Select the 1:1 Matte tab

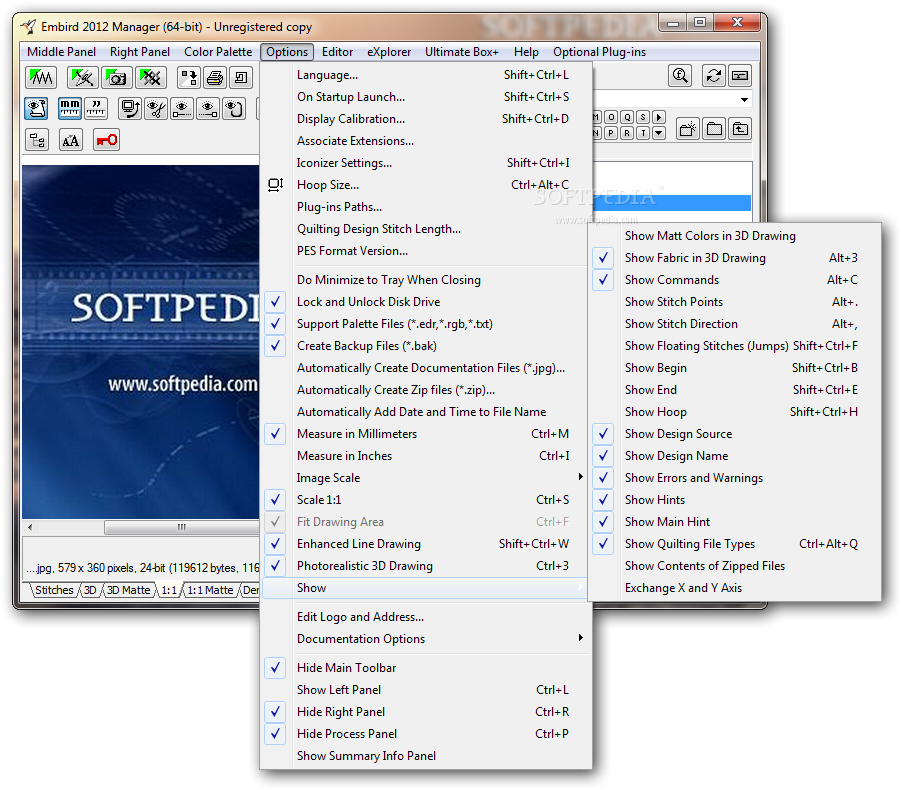210,590
